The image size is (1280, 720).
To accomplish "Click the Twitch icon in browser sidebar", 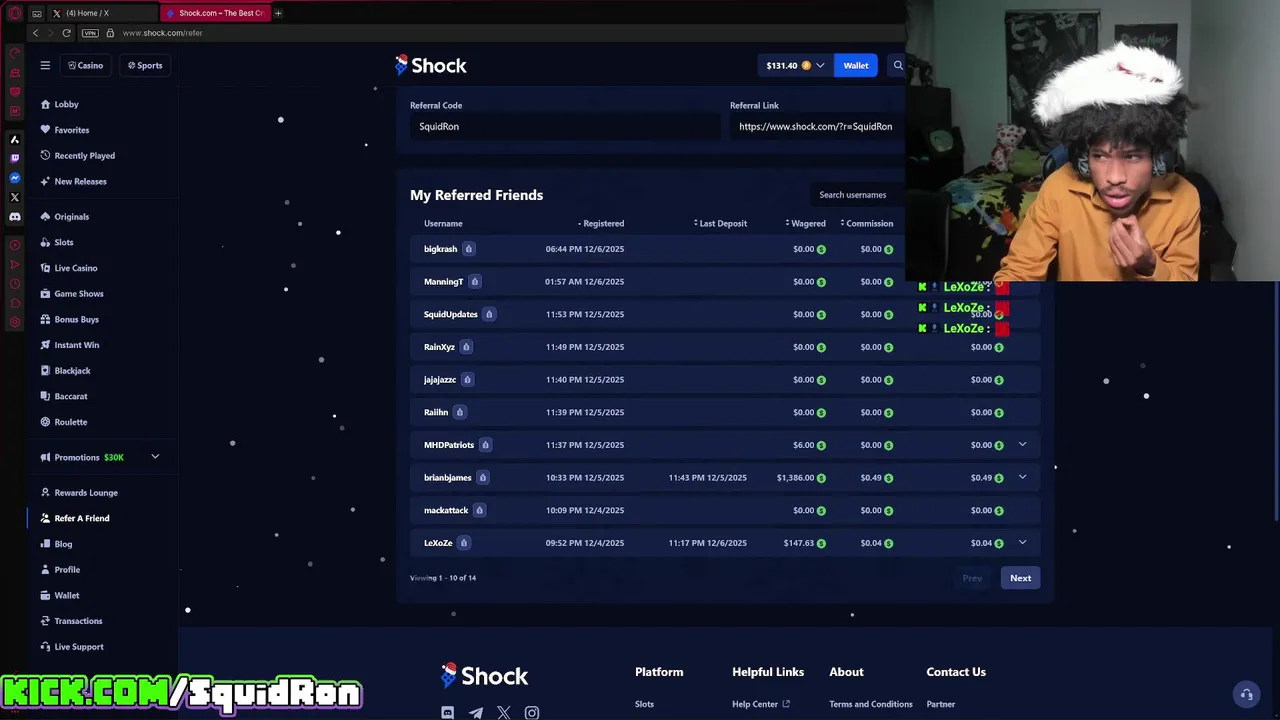I will [x=14, y=158].
